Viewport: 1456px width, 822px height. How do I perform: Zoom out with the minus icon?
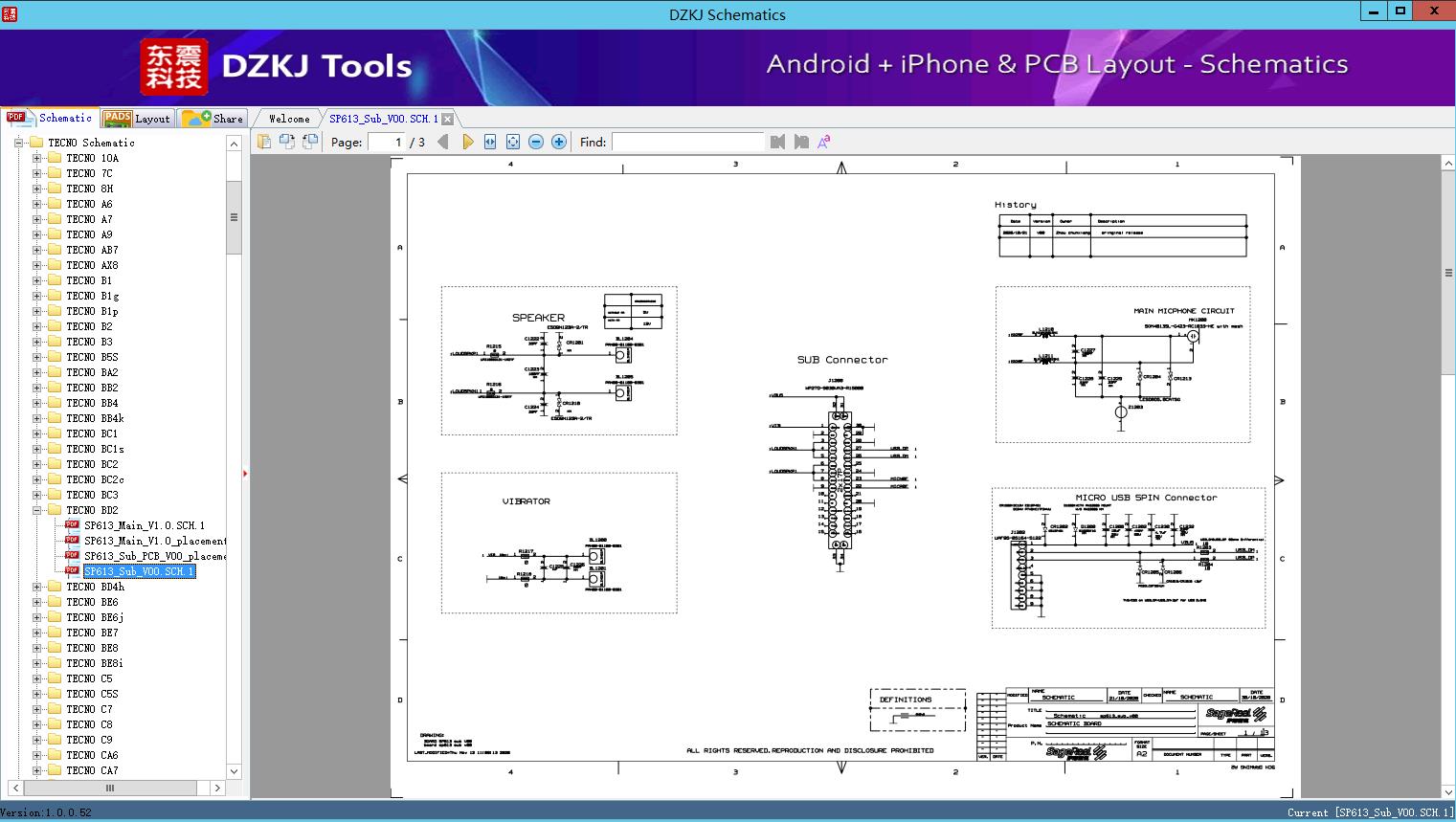pos(536,142)
